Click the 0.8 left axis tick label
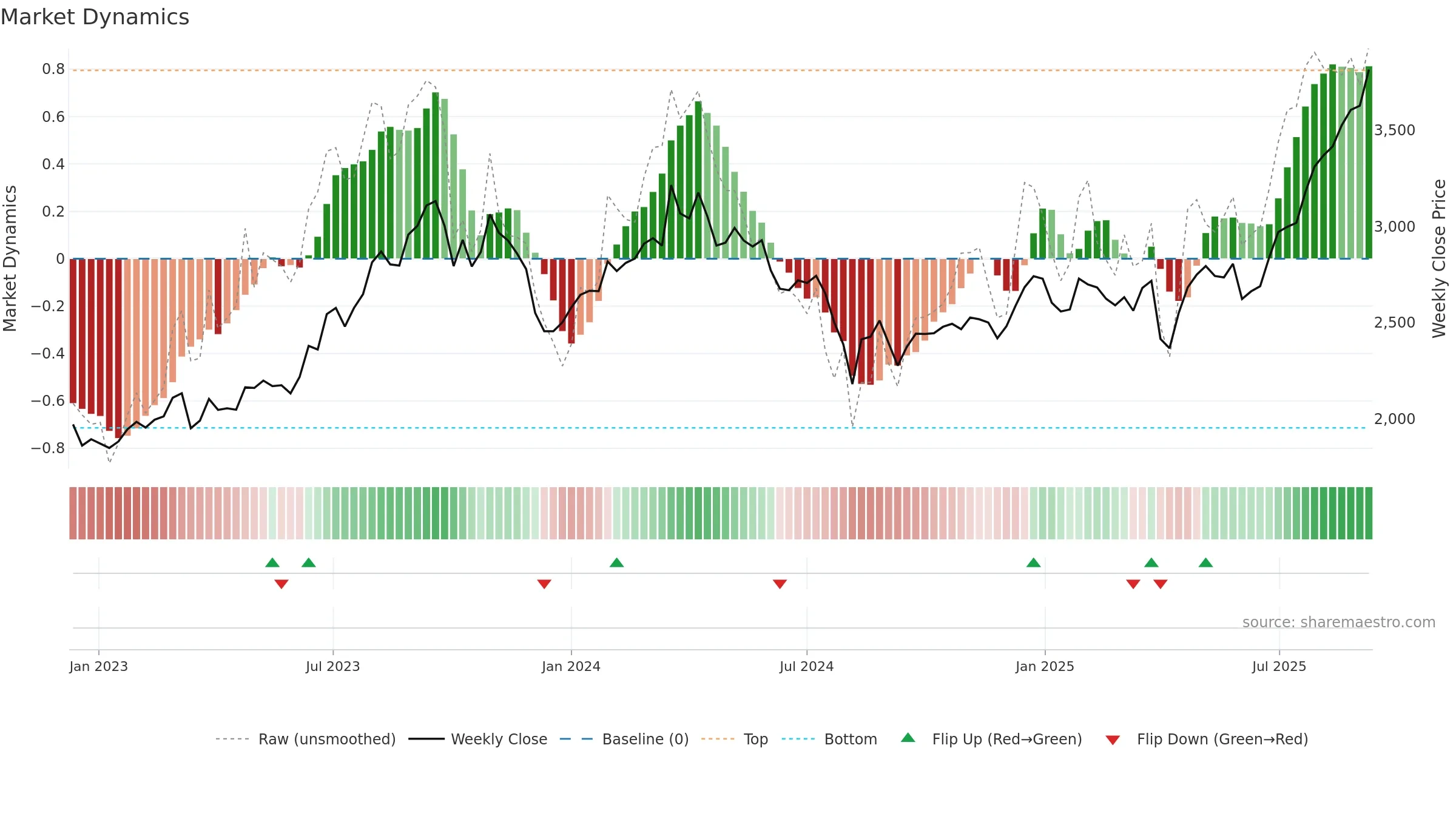1456x819 pixels. pyautogui.click(x=53, y=69)
